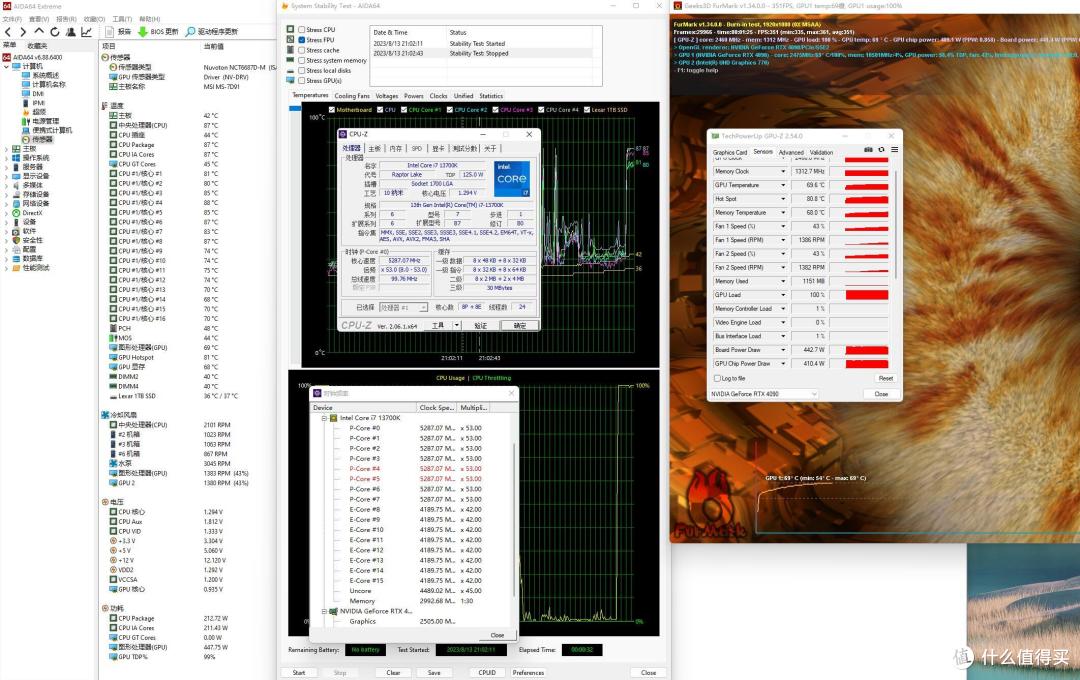1080x680 pixels.
Task: Enable Stress cache checkbox
Action: point(302,50)
